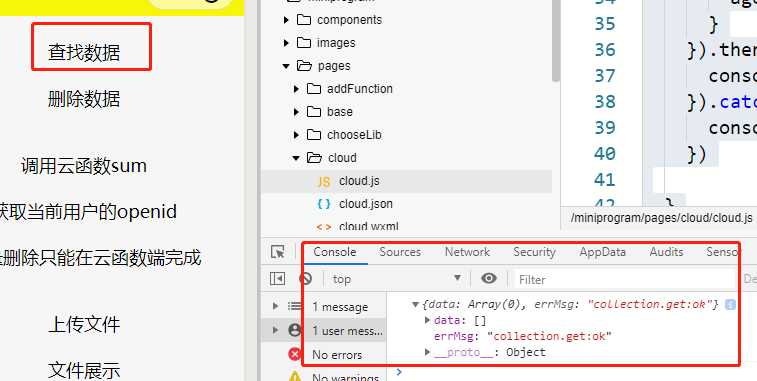Click the 删除数据 button

[84, 99]
